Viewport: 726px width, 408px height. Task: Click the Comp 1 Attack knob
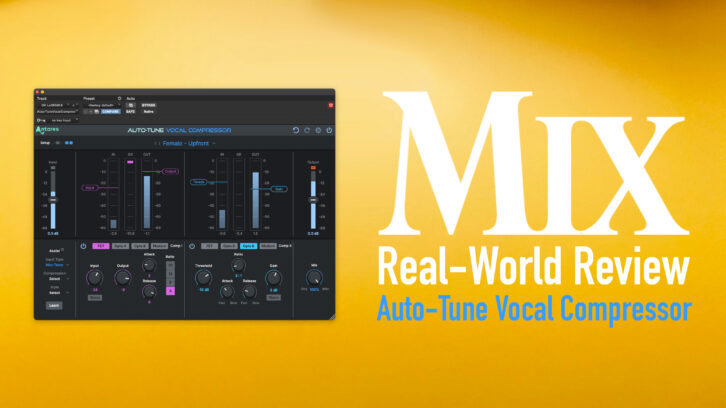149,265
